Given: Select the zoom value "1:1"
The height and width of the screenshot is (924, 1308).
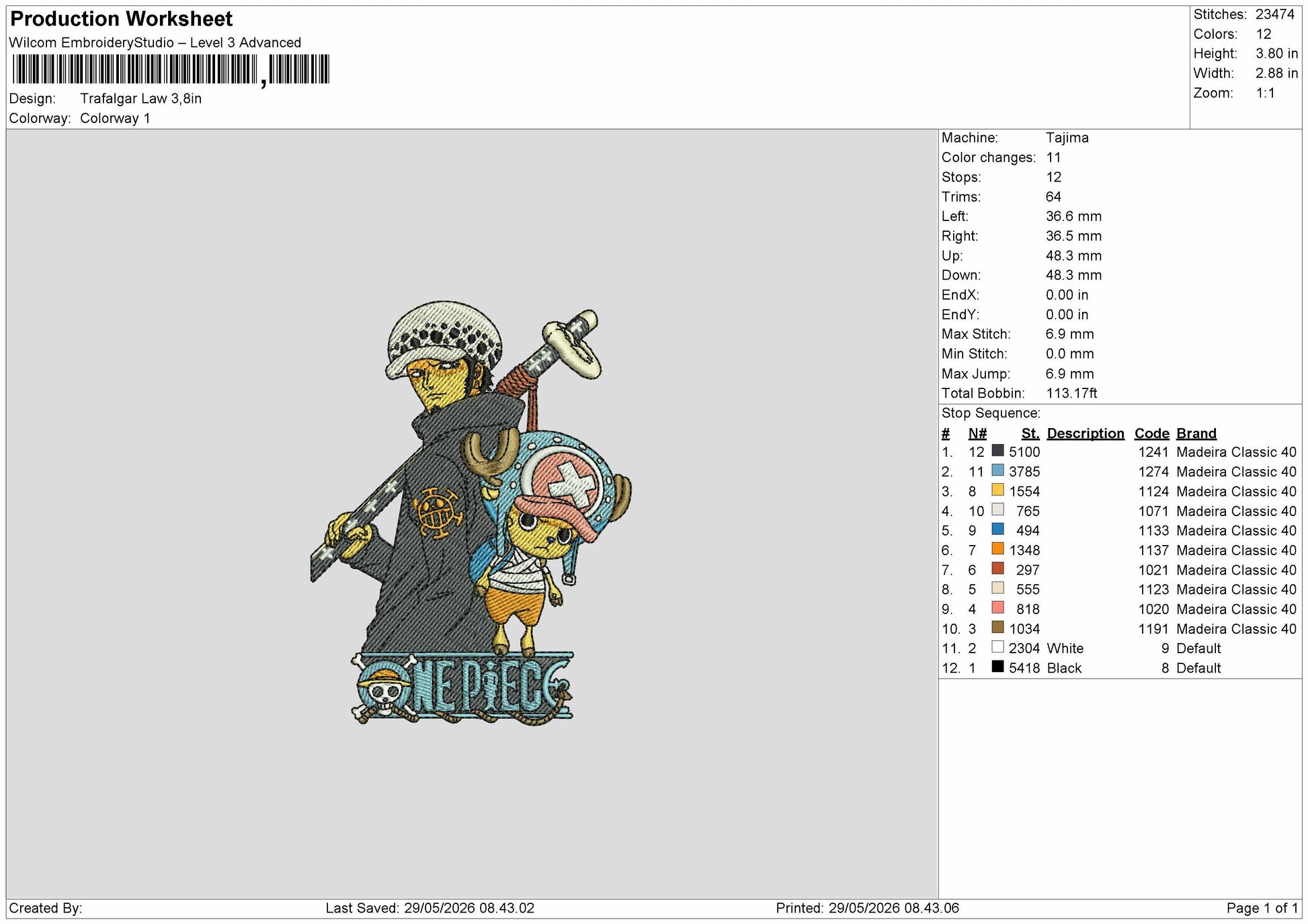Looking at the screenshot, I should [x=1266, y=93].
